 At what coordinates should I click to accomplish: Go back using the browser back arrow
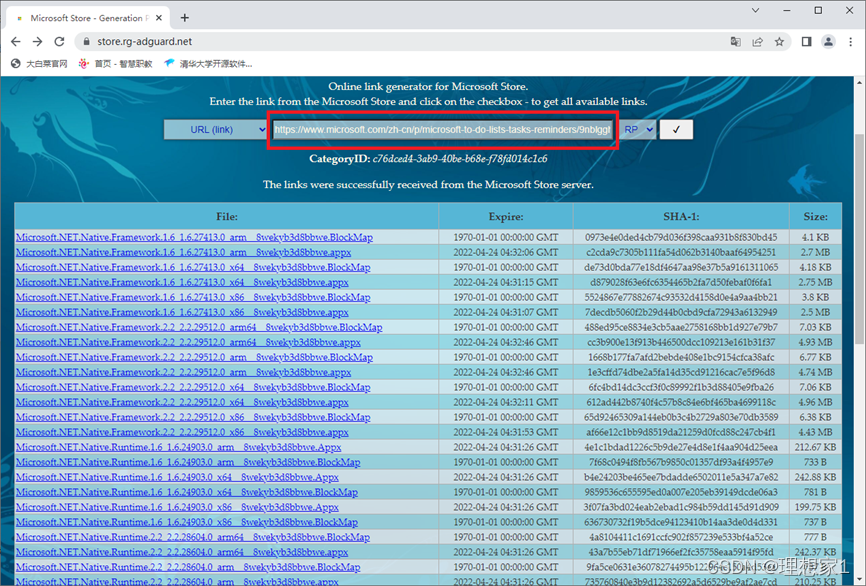click(15, 41)
